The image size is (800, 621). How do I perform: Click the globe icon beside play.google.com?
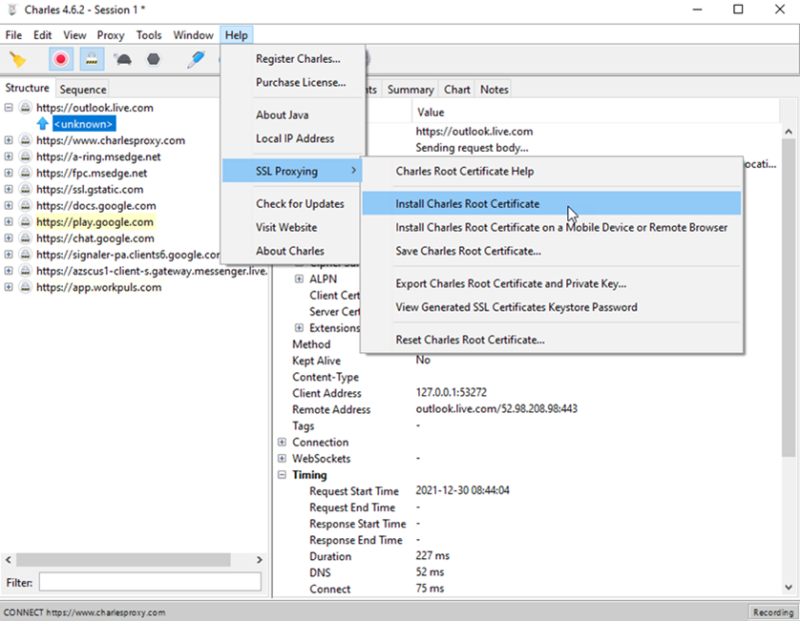[25, 222]
